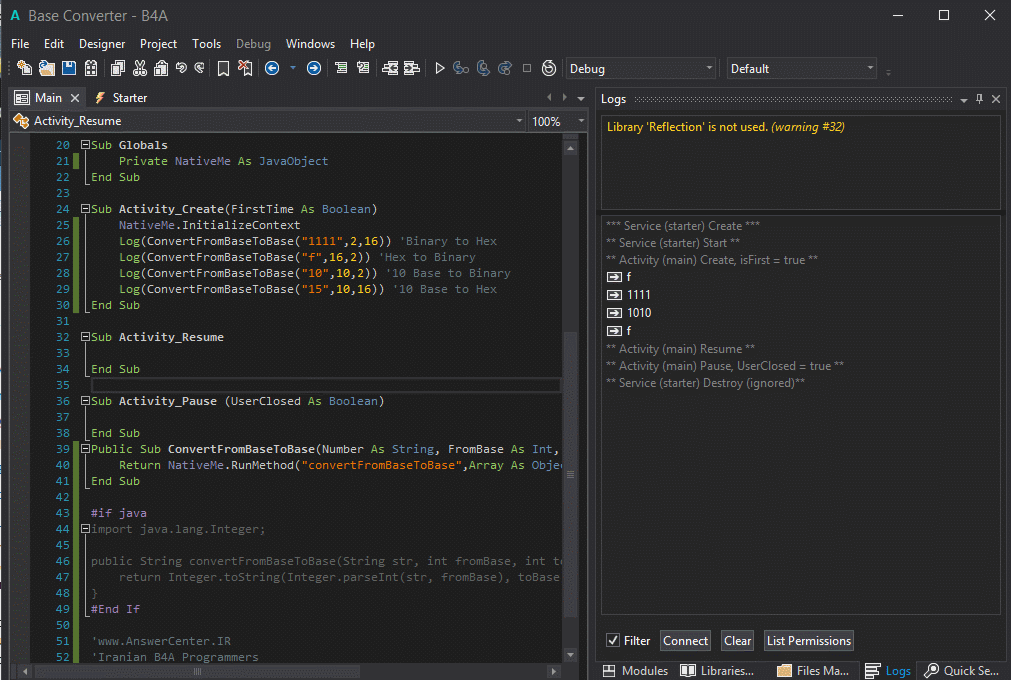The image size is (1011, 680).
Task: Toggle bookmark using the bookmark icon
Action: click(223, 68)
